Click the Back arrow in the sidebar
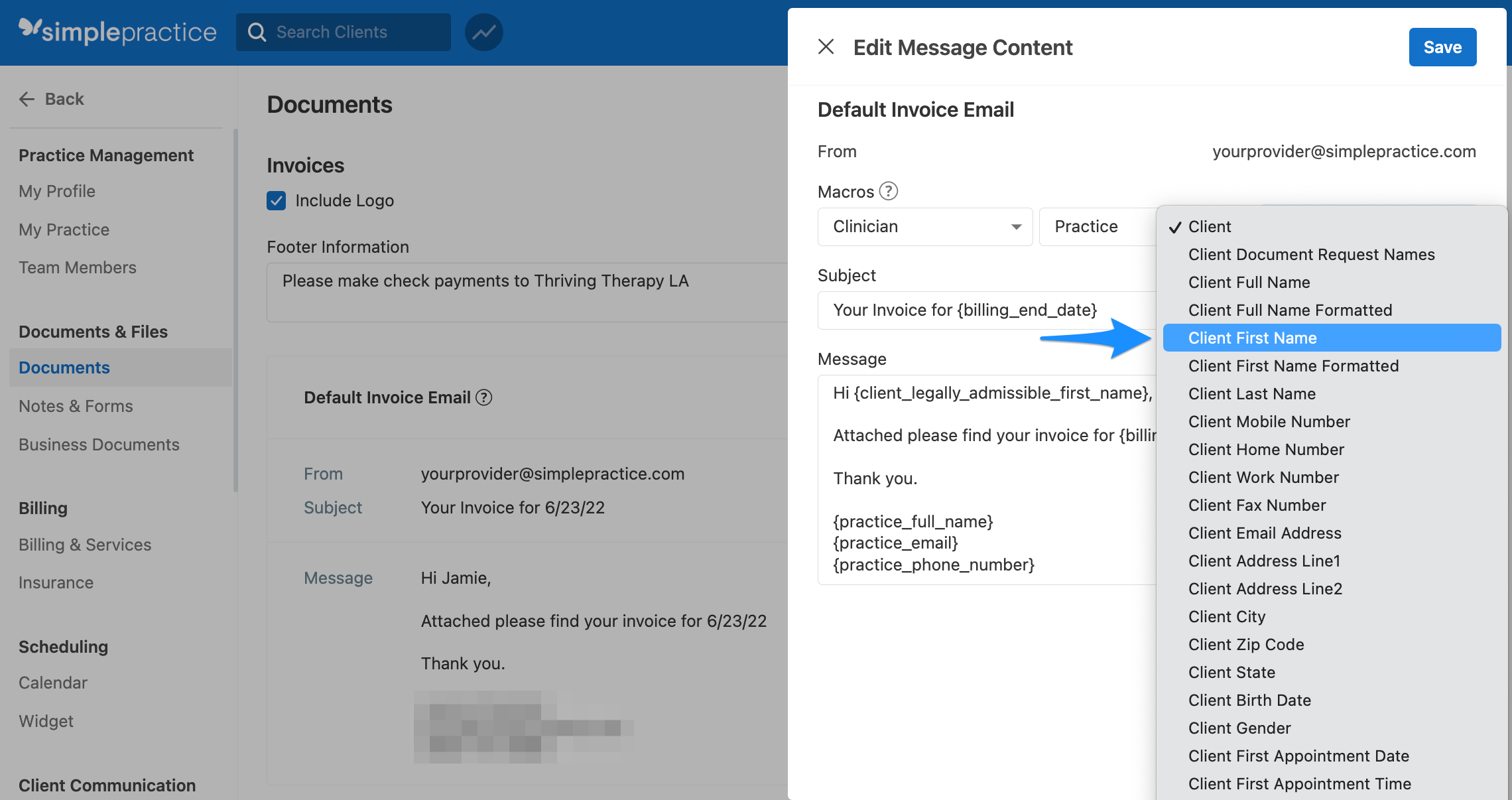1512x800 pixels. tap(27, 99)
